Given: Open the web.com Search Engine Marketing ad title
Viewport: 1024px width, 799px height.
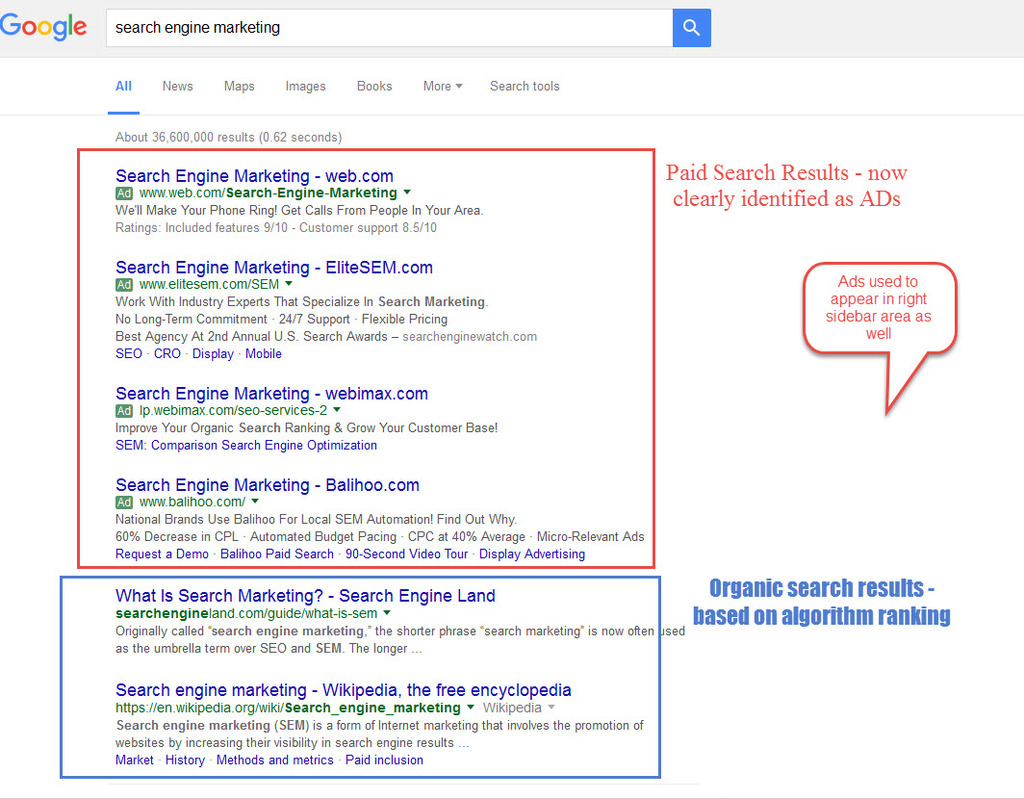Looking at the screenshot, I should [254, 176].
